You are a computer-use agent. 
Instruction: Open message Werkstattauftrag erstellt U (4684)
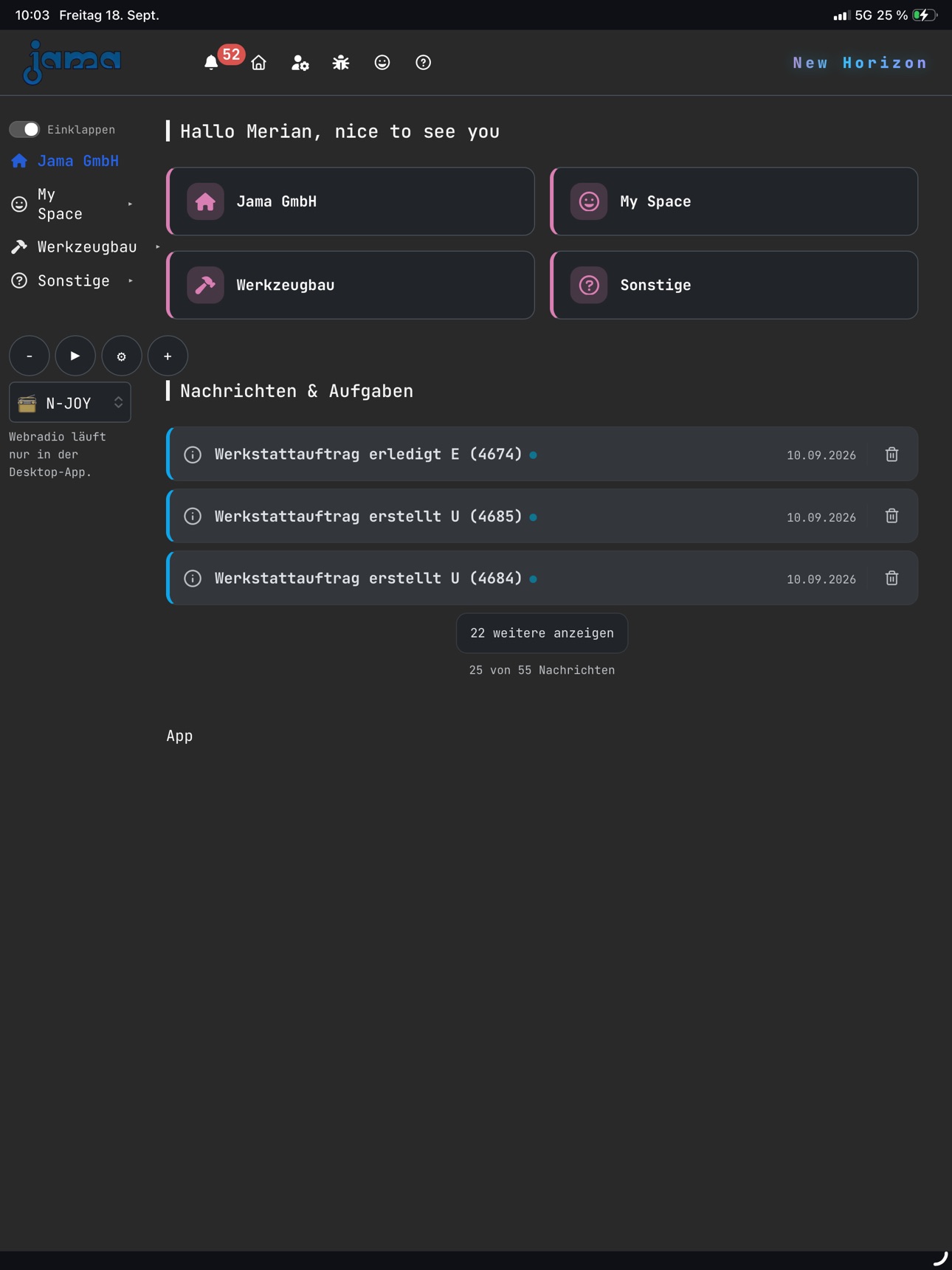pyautogui.click(x=542, y=579)
